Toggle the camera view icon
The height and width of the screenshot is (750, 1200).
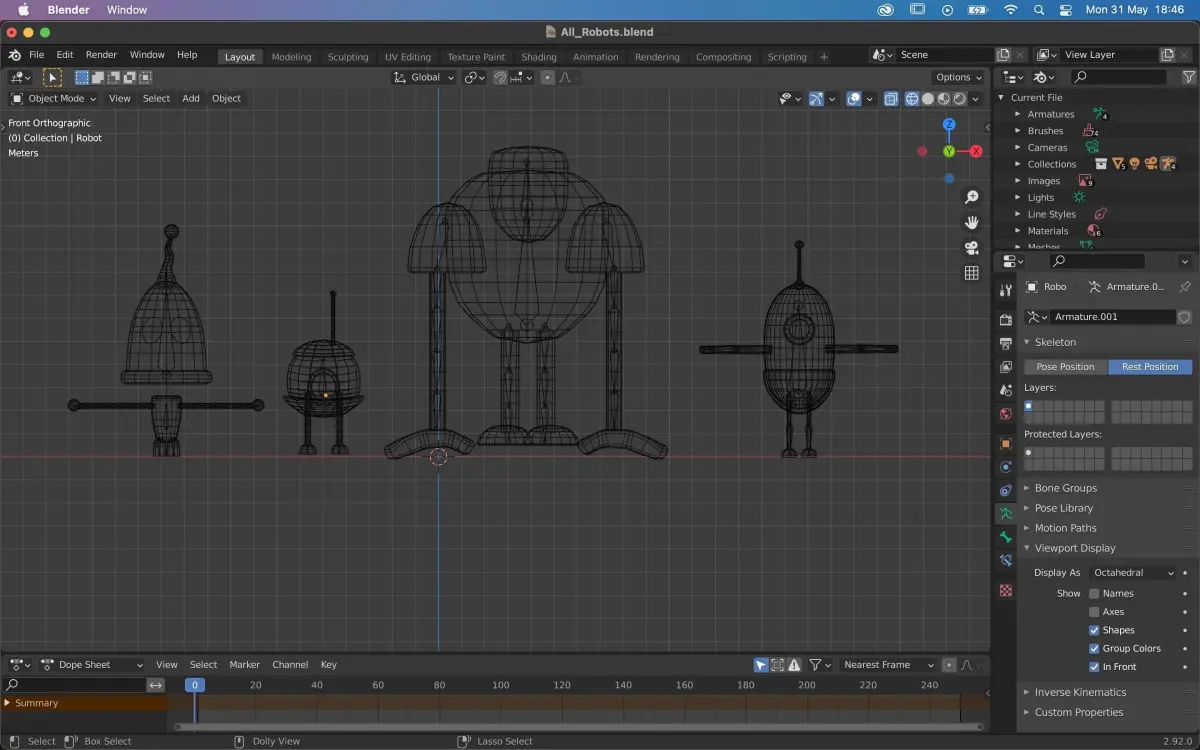(971, 248)
